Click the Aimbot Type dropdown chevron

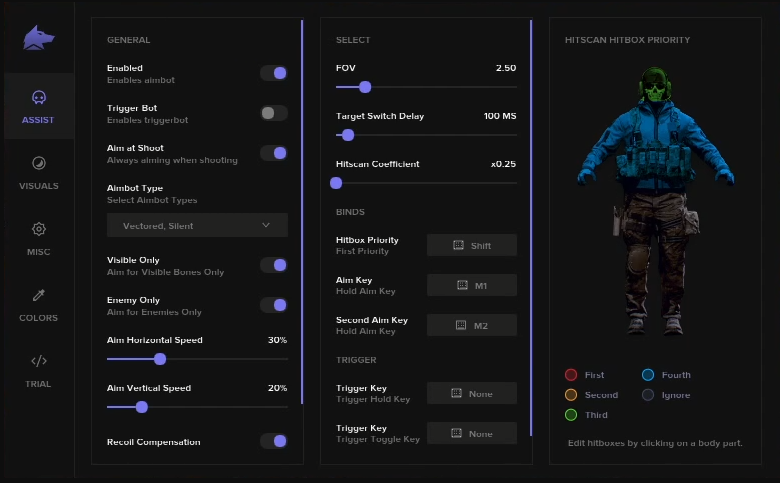pyautogui.click(x=266, y=225)
